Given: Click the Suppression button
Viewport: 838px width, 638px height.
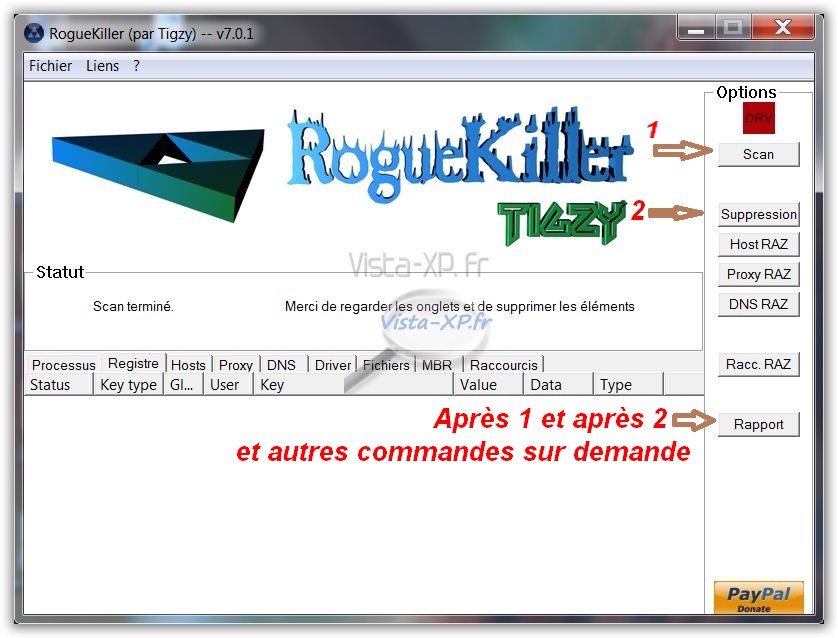Looking at the screenshot, I should [758, 214].
